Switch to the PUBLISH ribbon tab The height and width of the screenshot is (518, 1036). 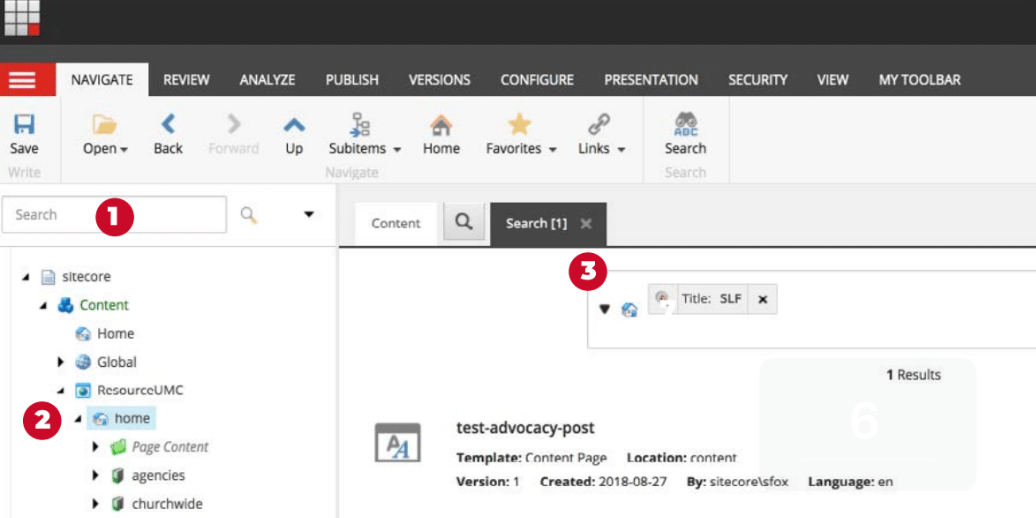tap(352, 80)
